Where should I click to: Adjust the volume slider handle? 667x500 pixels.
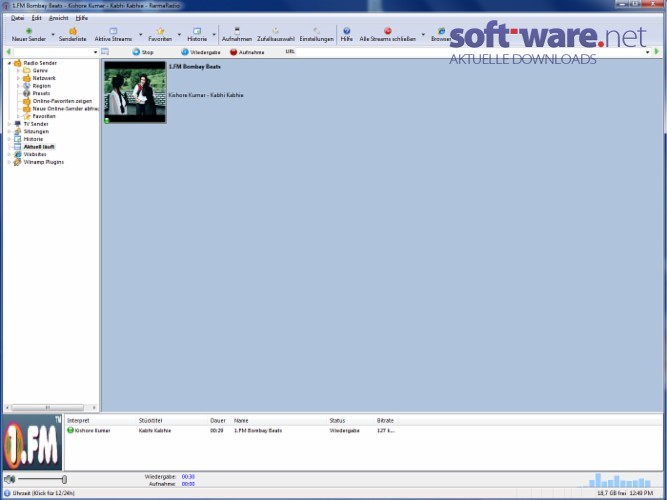(x=64, y=480)
